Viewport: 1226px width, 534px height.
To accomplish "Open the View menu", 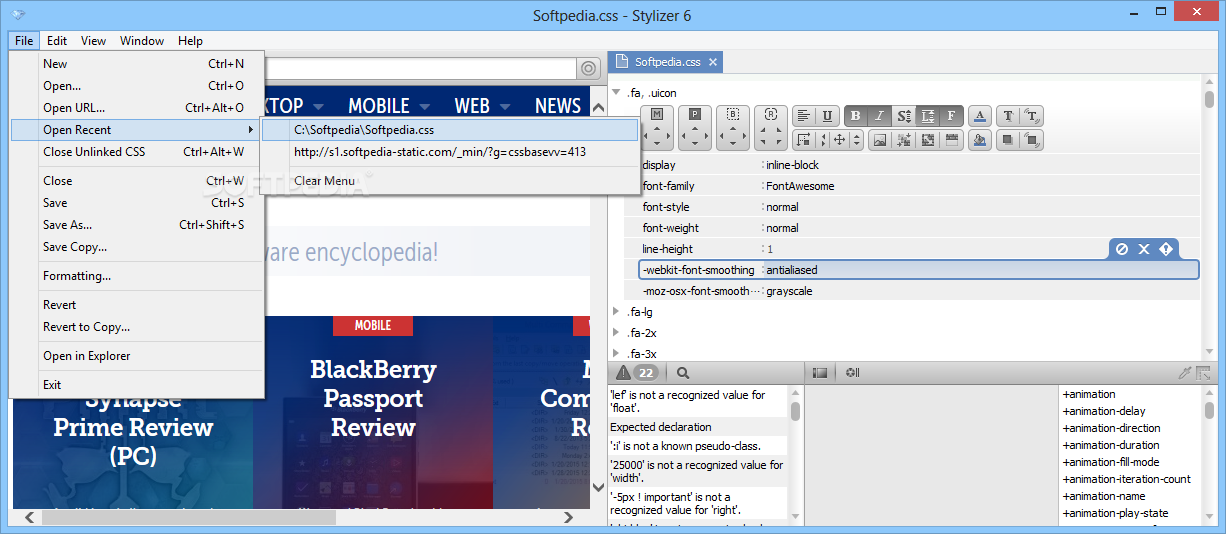I will (x=94, y=41).
